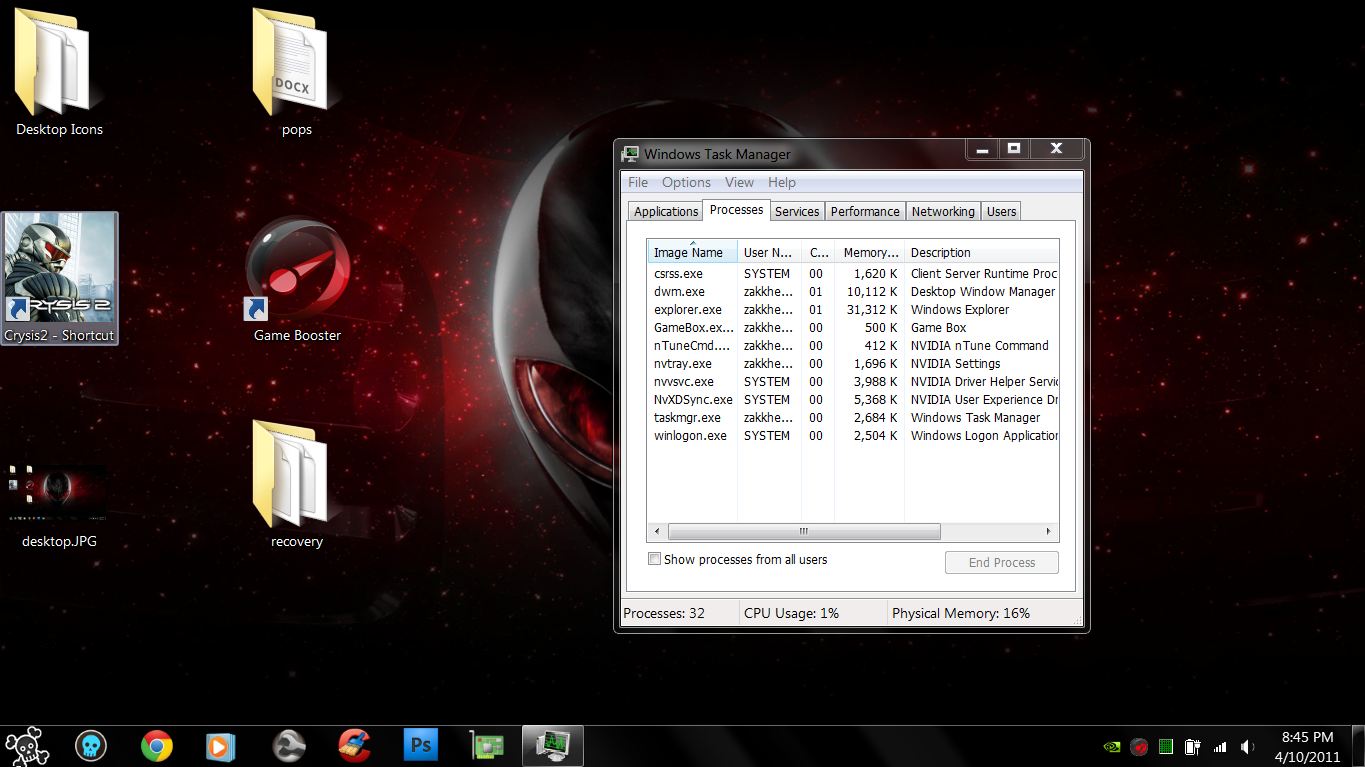Click the Desktop Window Manager description
The width and height of the screenshot is (1365, 767).
983,291
